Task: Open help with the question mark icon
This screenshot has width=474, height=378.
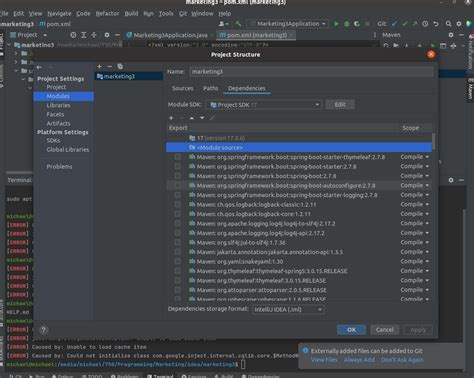Action: click(43, 330)
